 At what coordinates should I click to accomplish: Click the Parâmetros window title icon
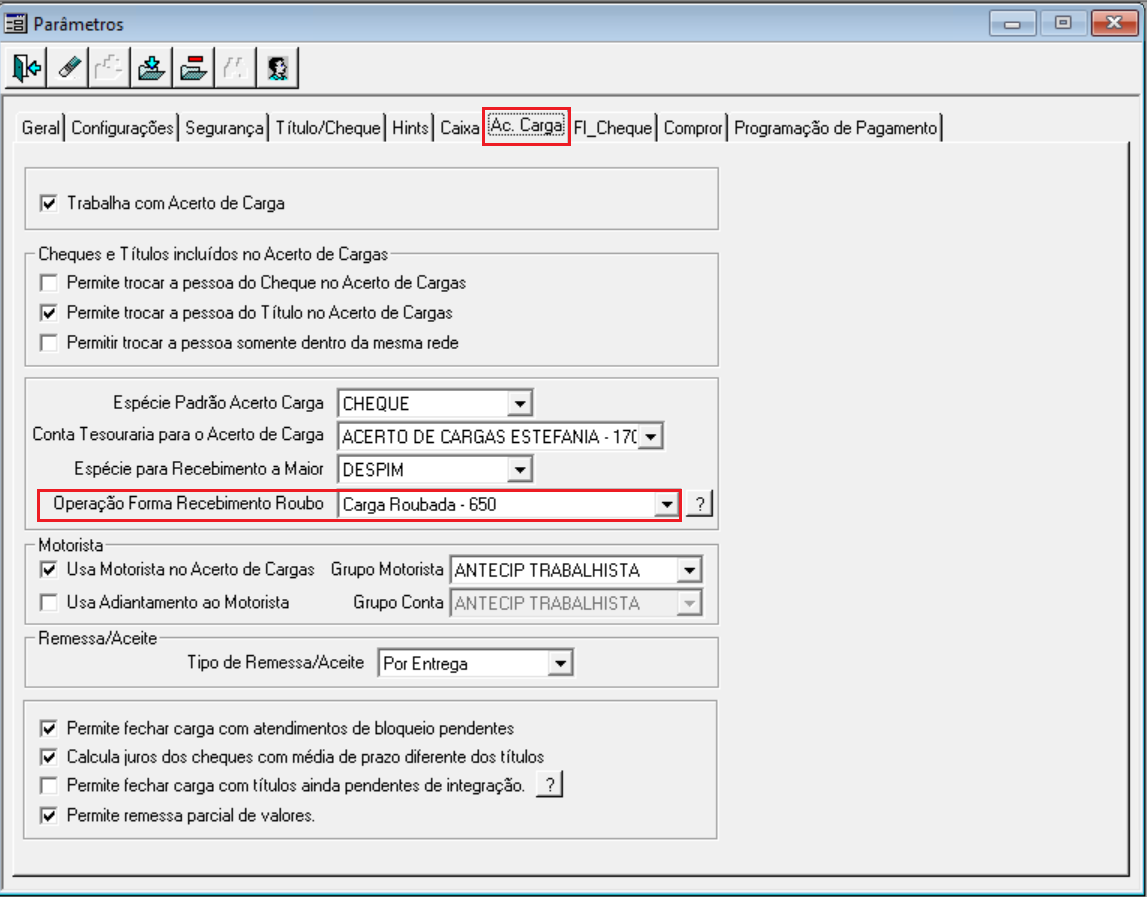coord(15,23)
